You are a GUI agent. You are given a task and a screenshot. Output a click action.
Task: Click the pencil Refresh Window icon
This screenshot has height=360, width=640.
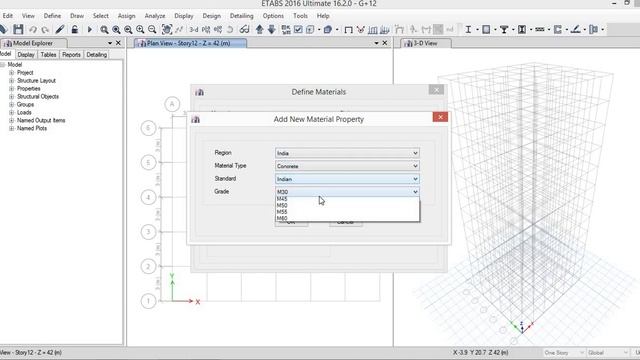(x=60, y=29)
